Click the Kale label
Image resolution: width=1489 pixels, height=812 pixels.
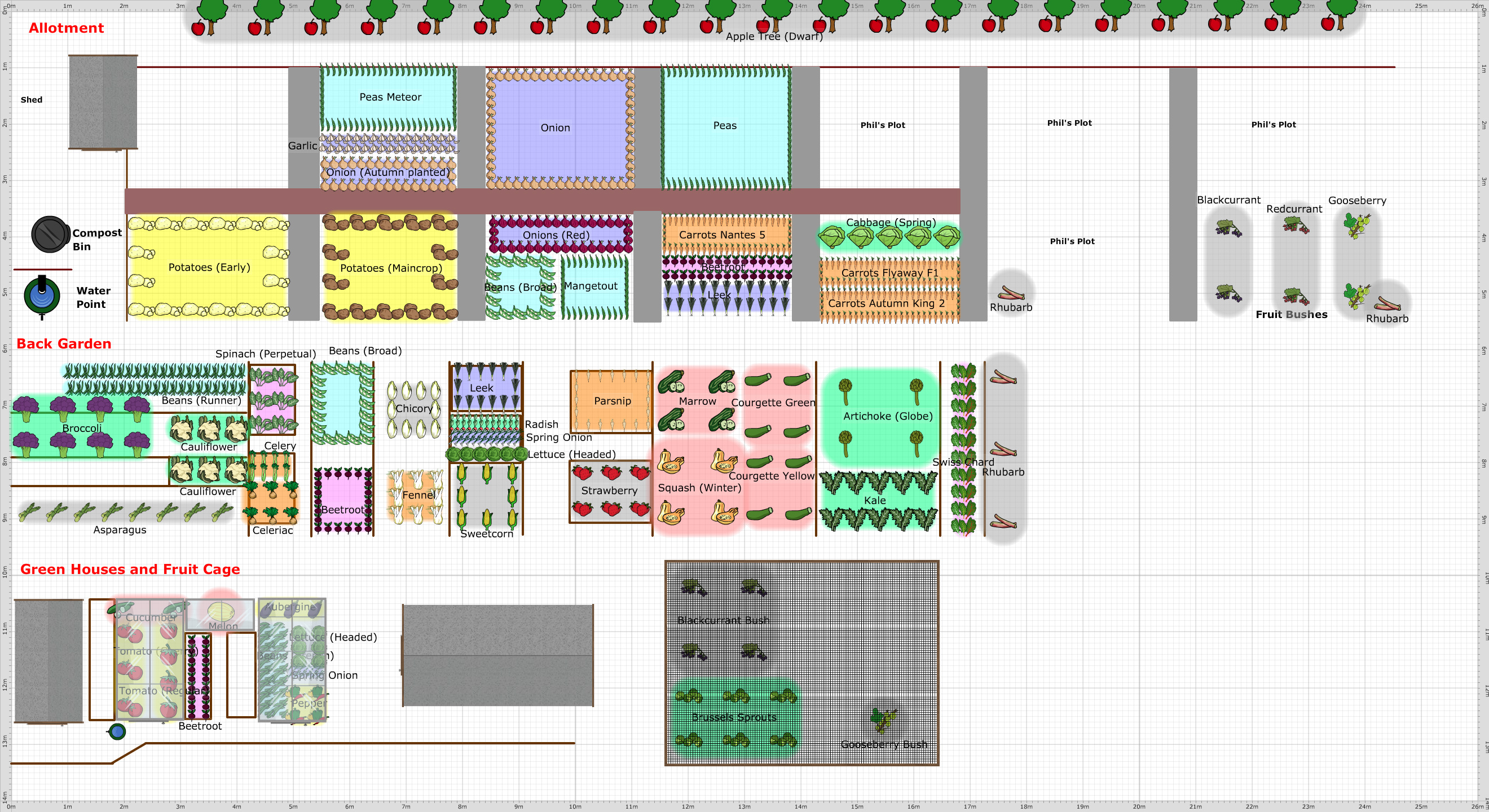coord(875,501)
